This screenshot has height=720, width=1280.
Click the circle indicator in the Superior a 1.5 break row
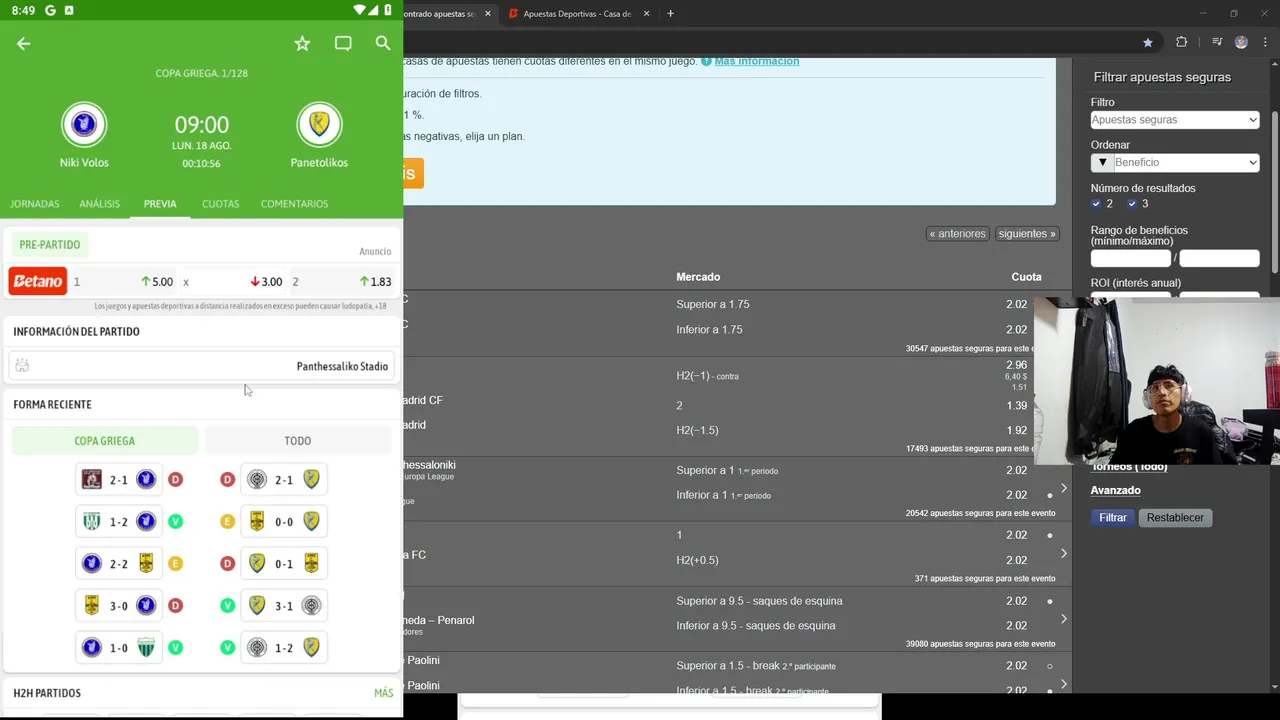1049,666
